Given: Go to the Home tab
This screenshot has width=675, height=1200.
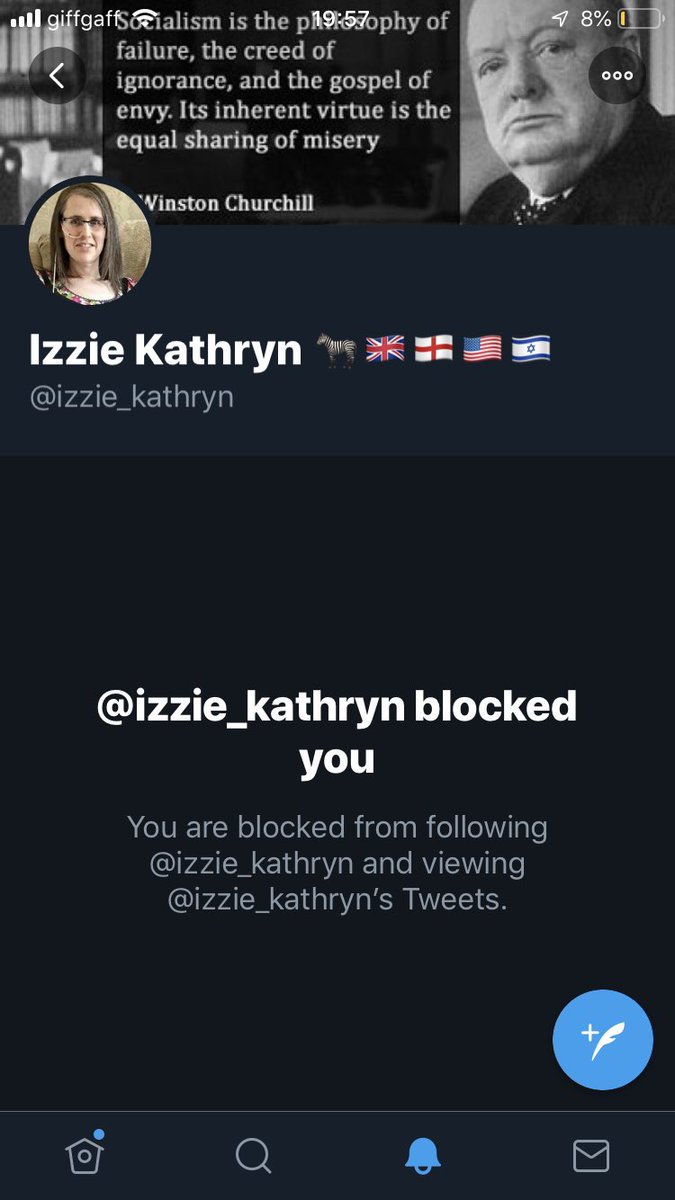Looking at the screenshot, I should pyautogui.click(x=85, y=1155).
